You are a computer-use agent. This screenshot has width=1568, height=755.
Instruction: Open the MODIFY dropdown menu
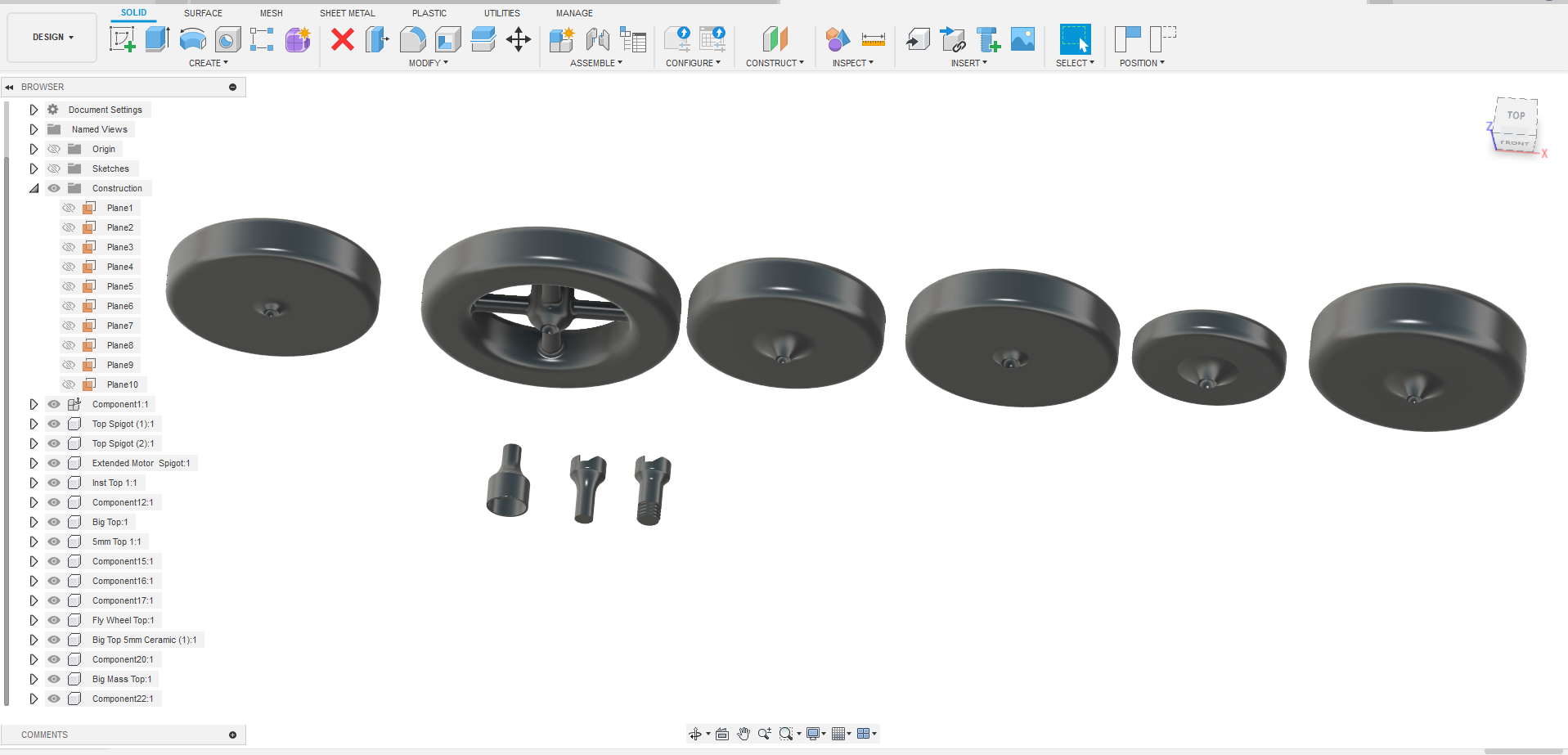[x=429, y=63]
